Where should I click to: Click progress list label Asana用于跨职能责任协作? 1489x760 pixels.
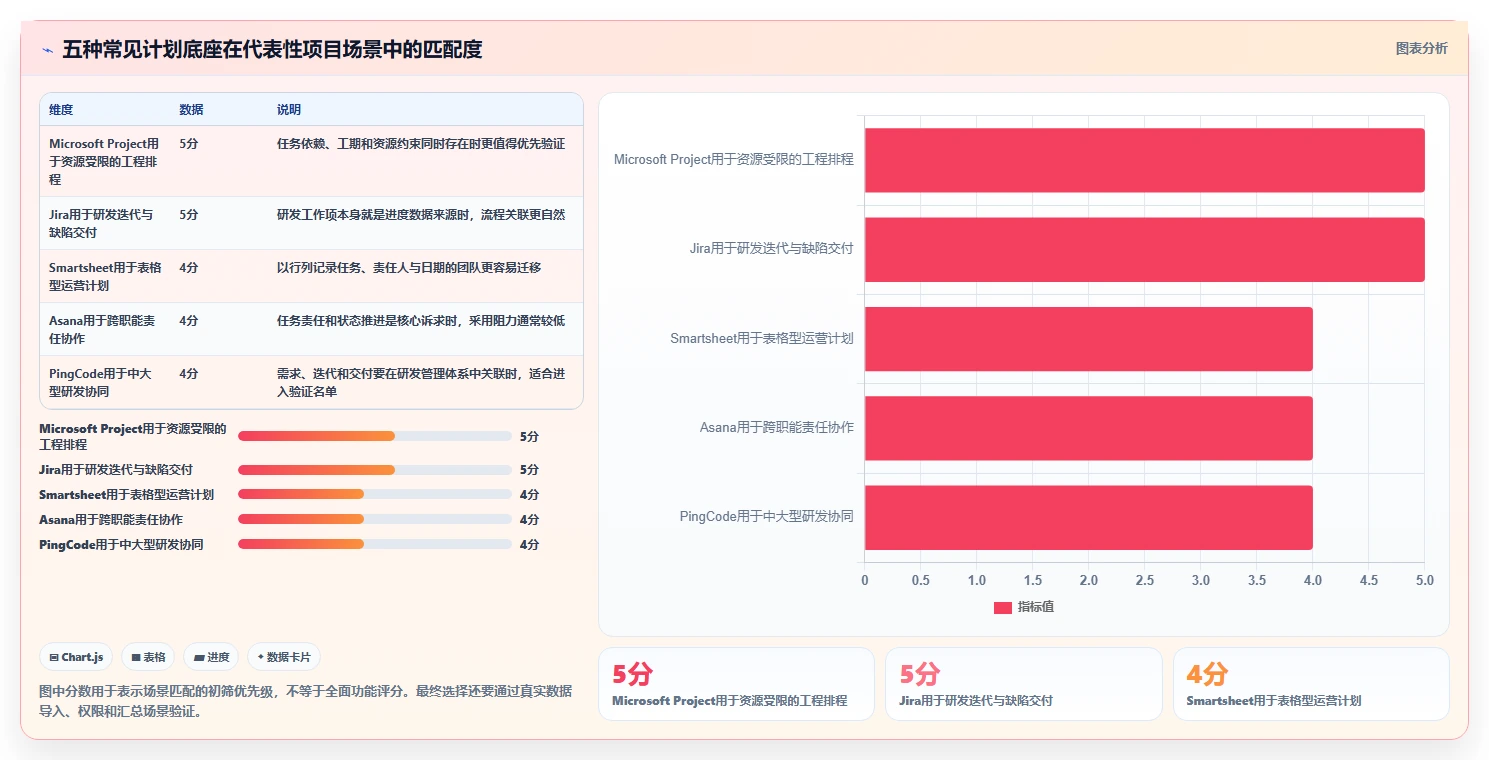[x=111, y=520]
